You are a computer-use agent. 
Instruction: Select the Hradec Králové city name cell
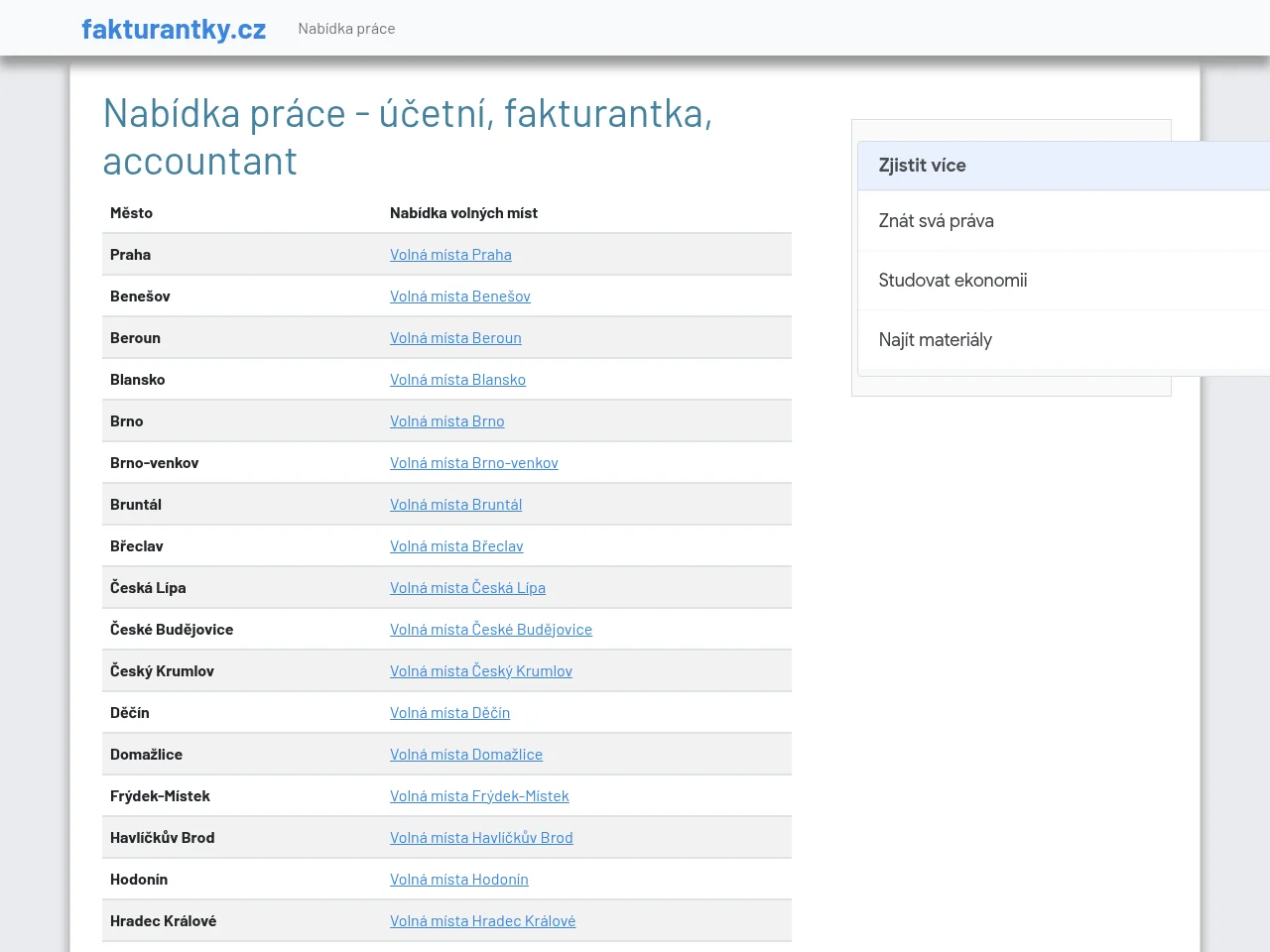242,921
